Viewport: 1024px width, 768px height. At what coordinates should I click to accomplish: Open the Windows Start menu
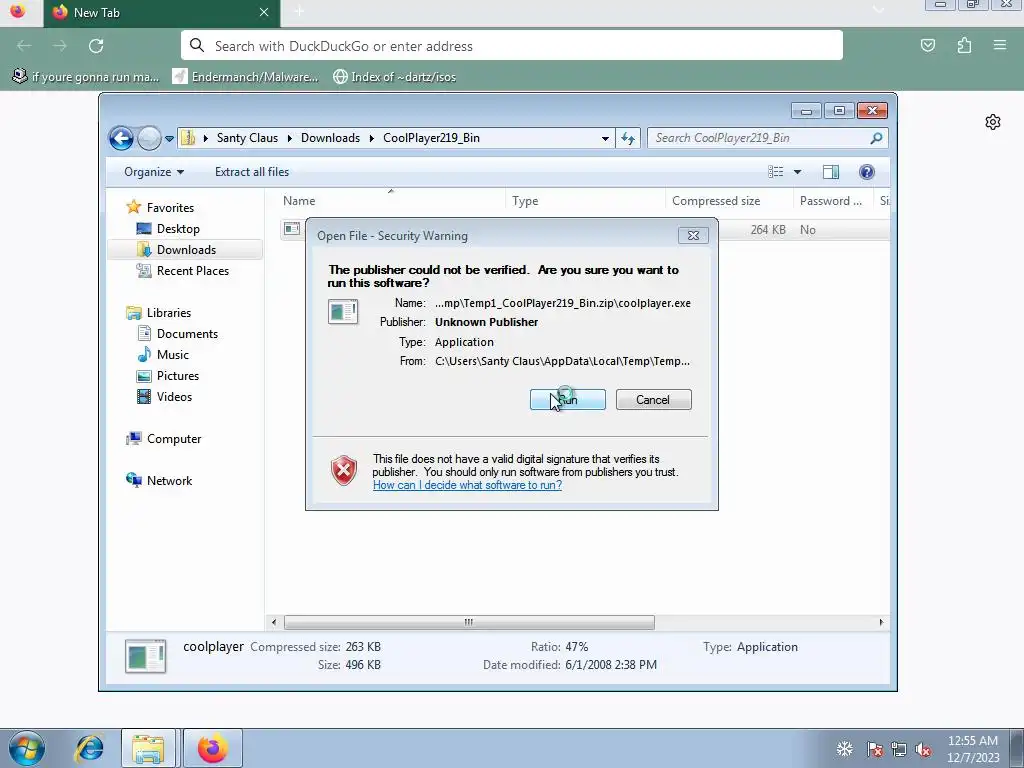click(27, 748)
